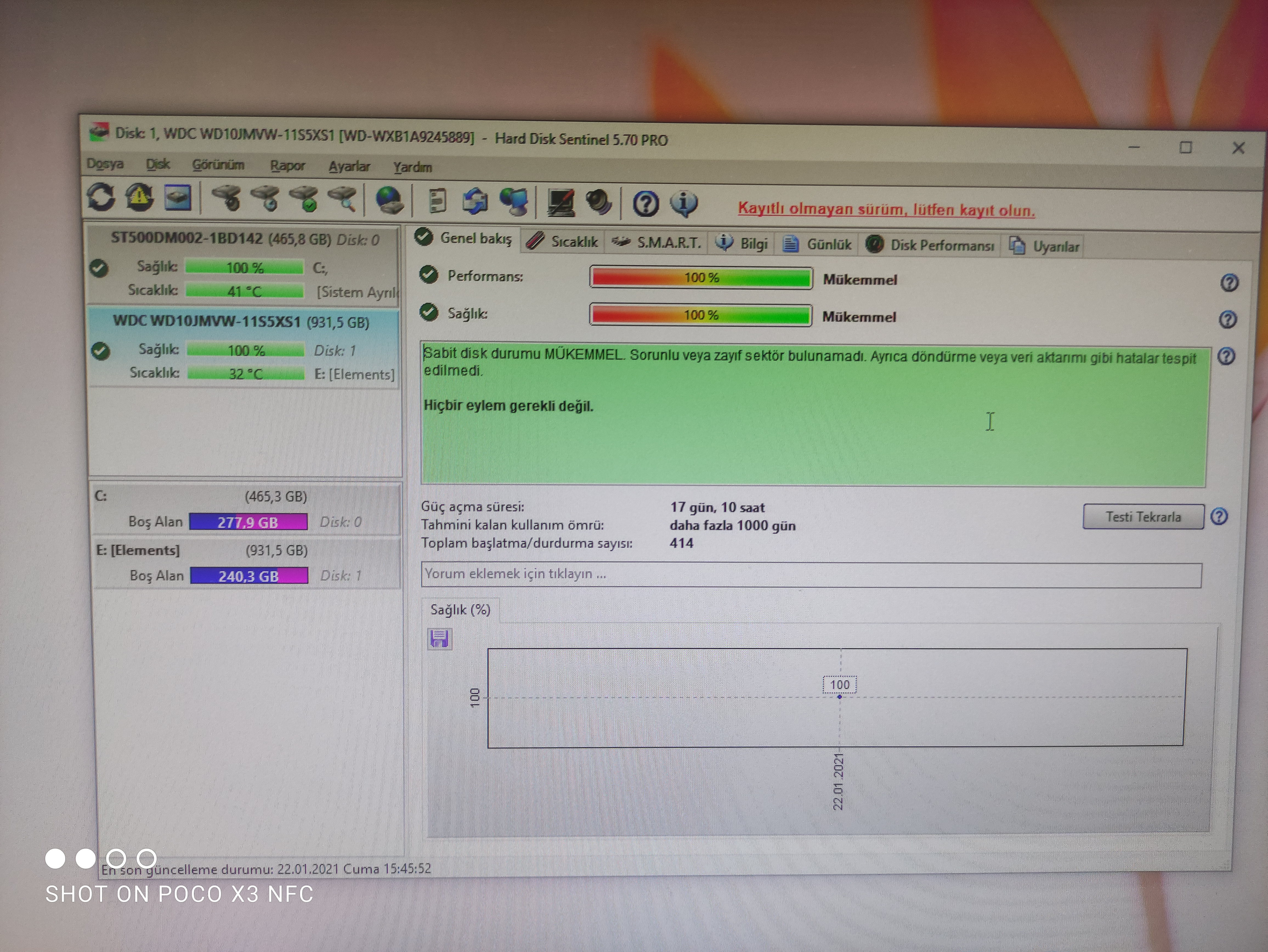Screen dimensions: 1268x952
Task: Click the blue framed disk toolbar icon
Action: [178, 198]
